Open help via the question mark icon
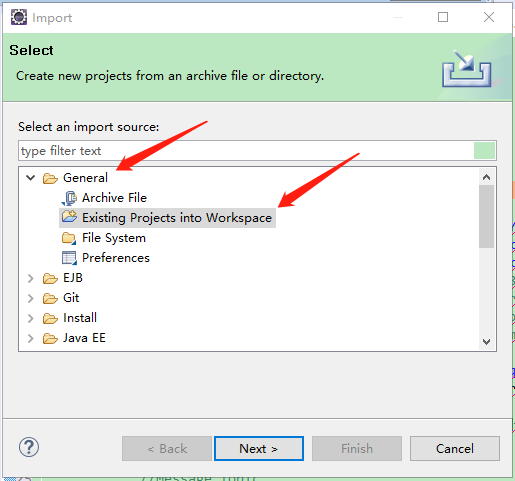The height and width of the screenshot is (481, 515). tap(29, 447)
